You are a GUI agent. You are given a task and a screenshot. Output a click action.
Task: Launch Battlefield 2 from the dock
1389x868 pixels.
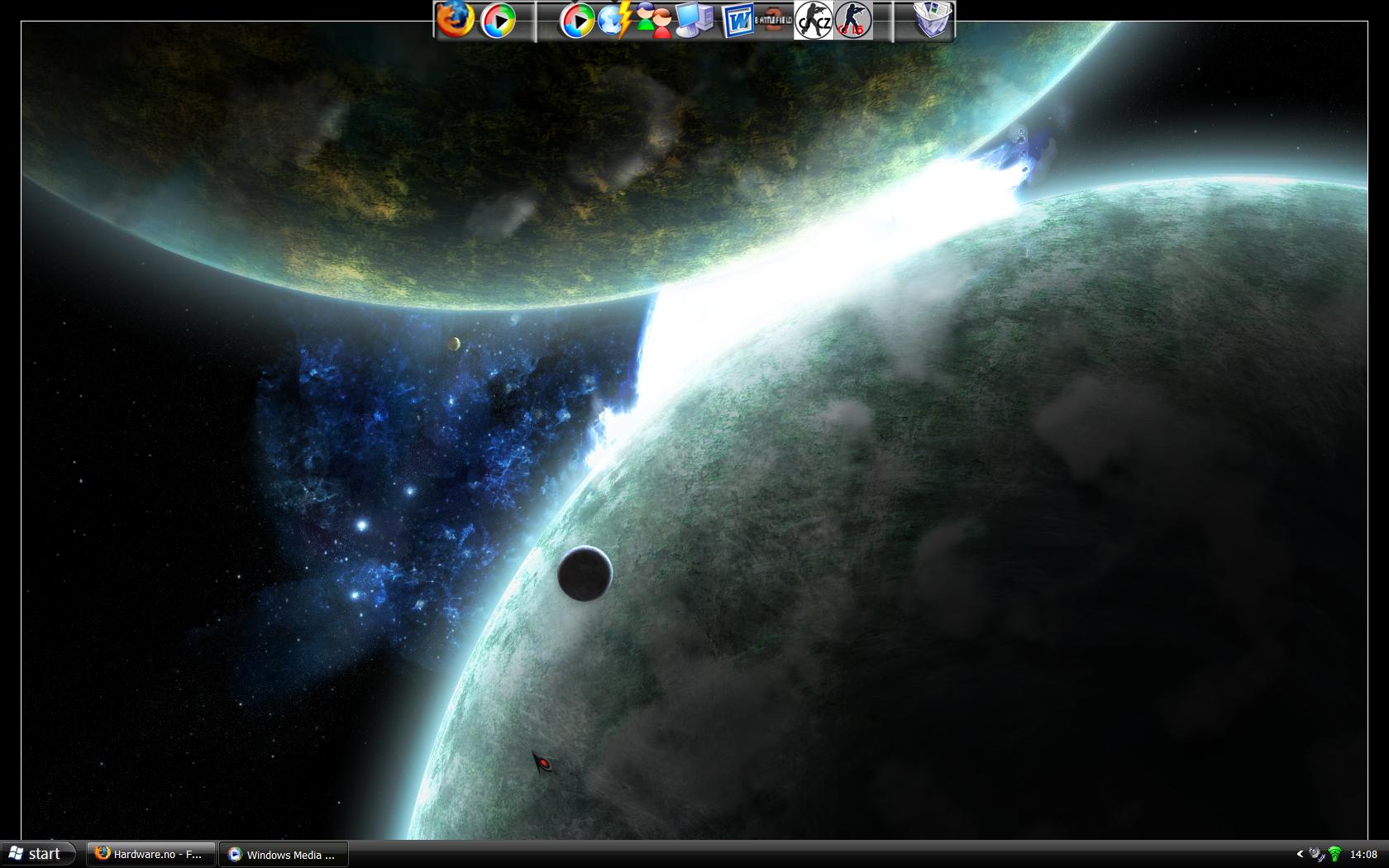tap(775, 20)
